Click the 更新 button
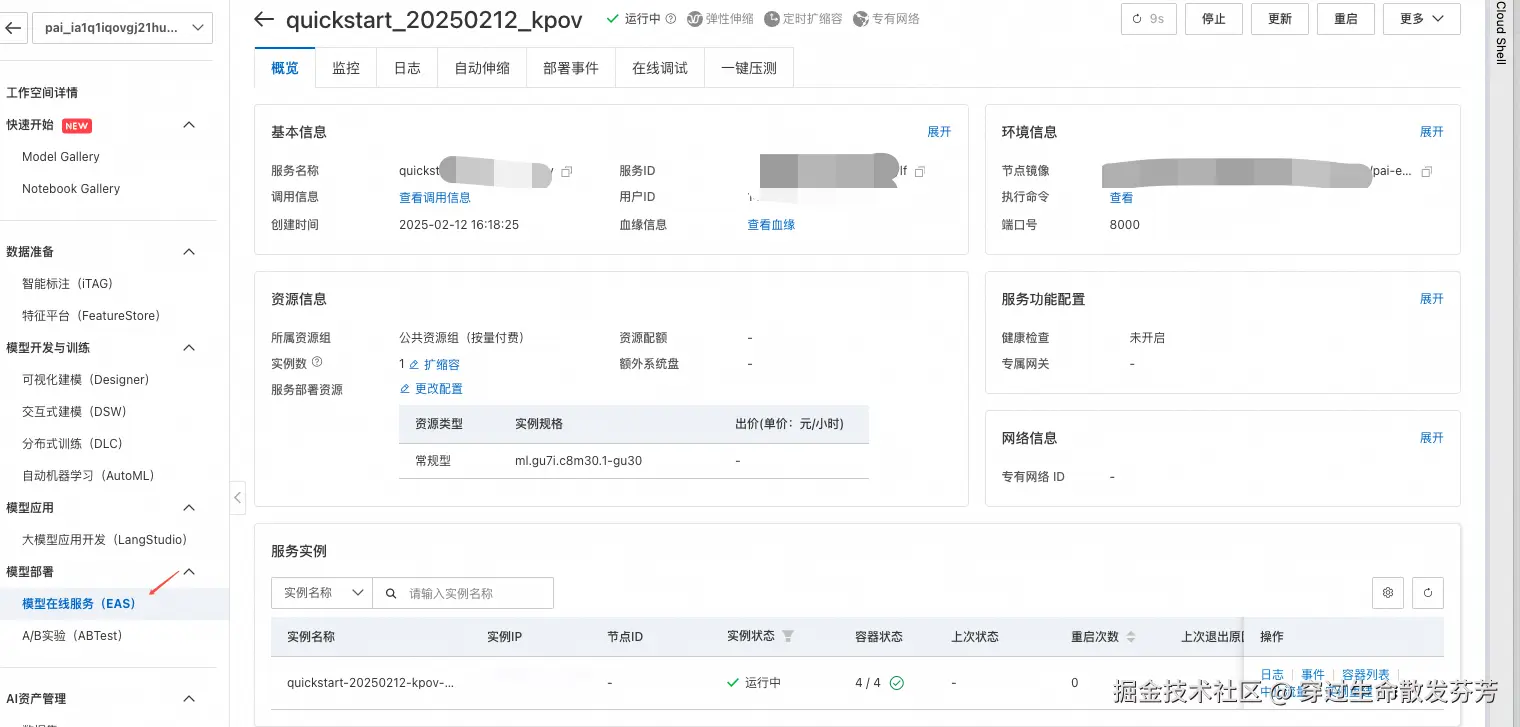 point(1280,19)
